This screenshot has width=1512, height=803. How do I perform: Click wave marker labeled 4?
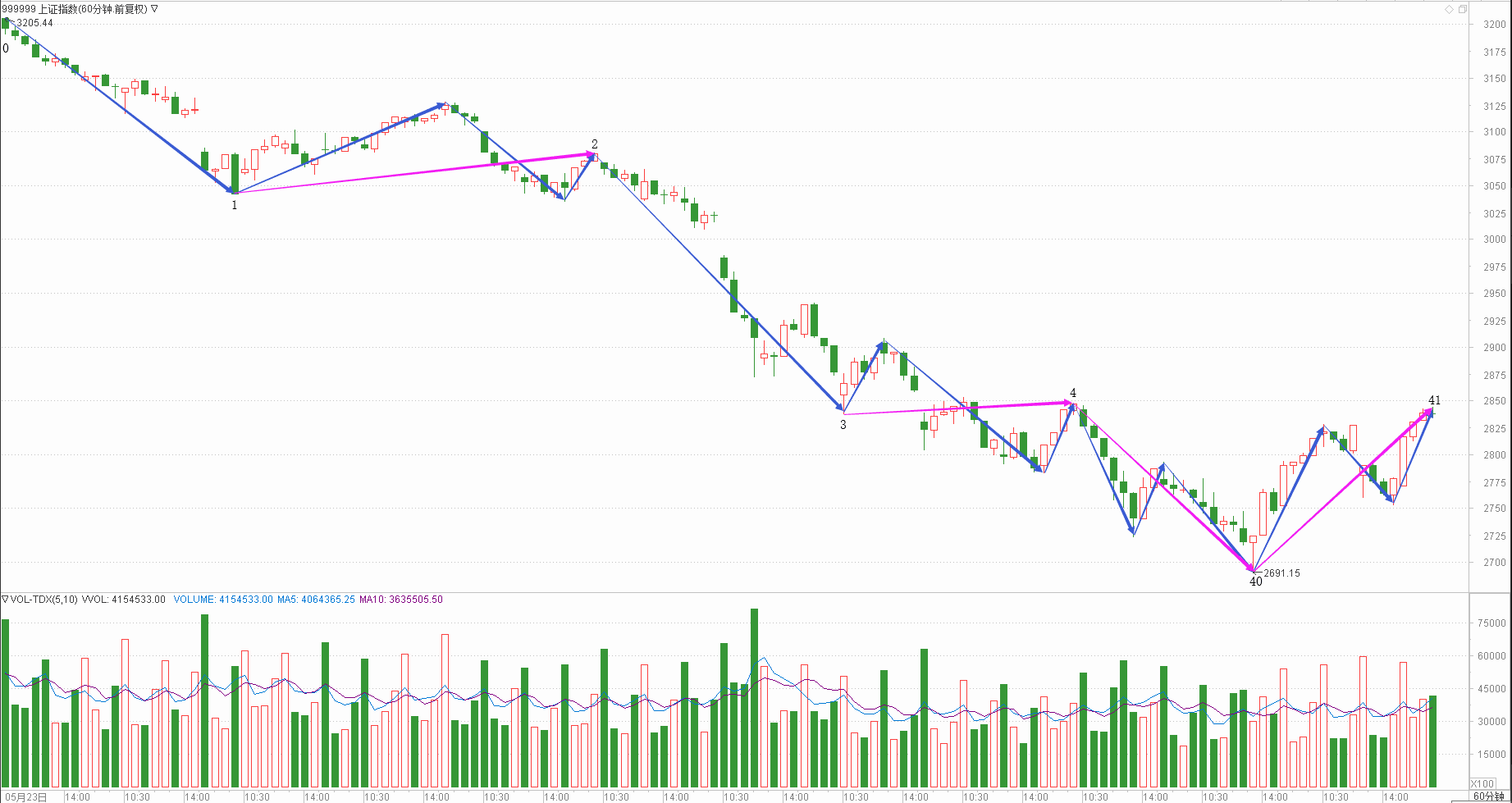[x=1072, y=394]
